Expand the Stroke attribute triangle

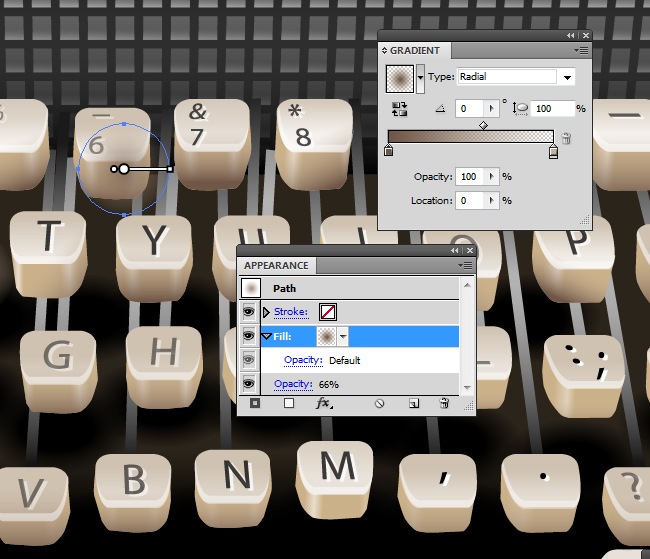click(x=266, y=312)
